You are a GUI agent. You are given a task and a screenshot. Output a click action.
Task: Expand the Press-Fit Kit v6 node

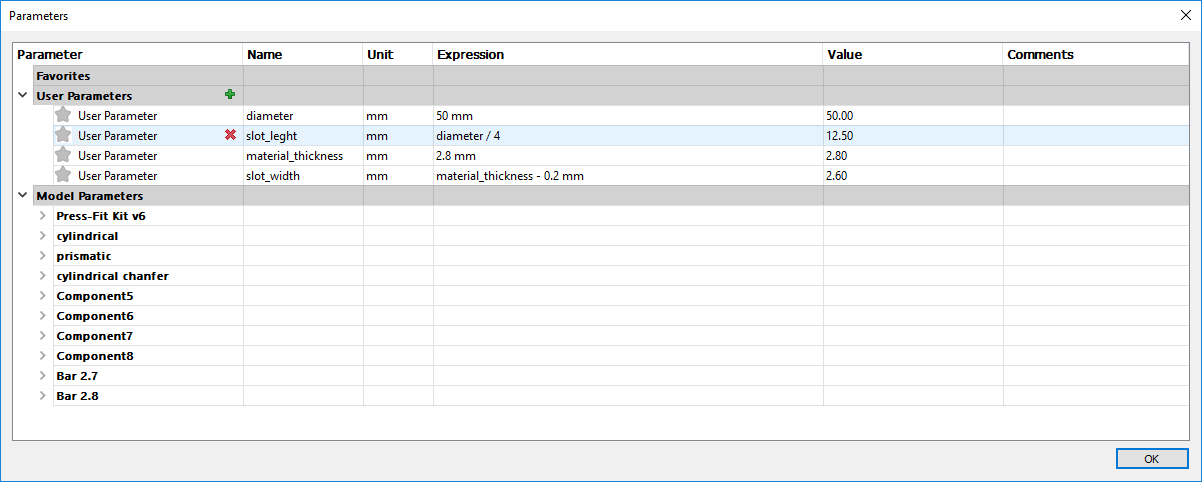pyautogui.click(x=42, y=215)
